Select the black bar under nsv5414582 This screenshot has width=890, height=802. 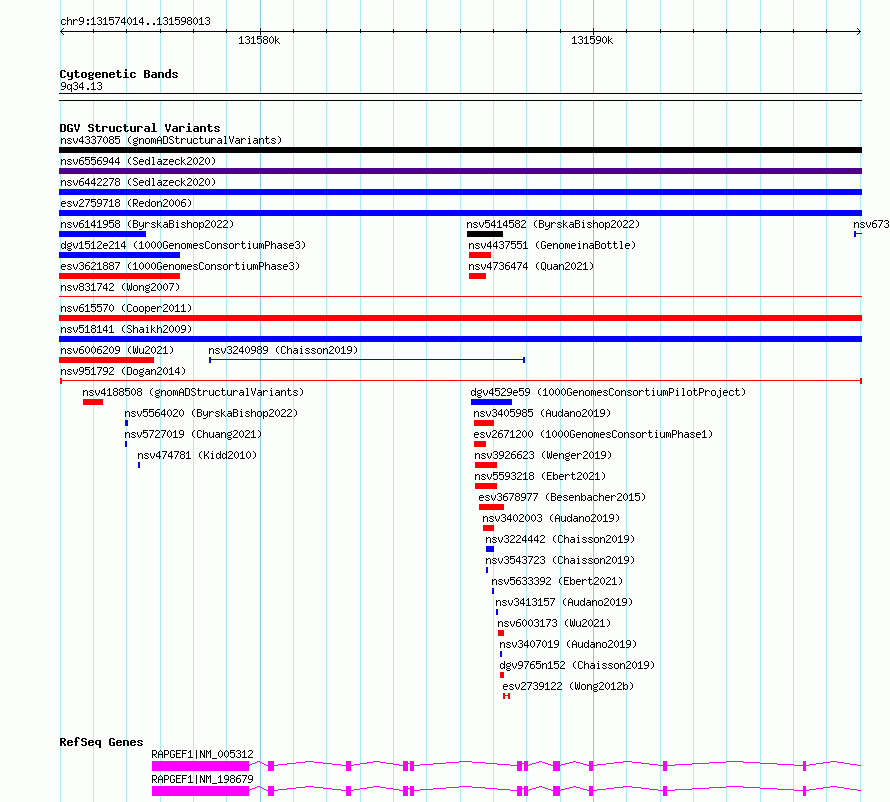coord(485,234)
